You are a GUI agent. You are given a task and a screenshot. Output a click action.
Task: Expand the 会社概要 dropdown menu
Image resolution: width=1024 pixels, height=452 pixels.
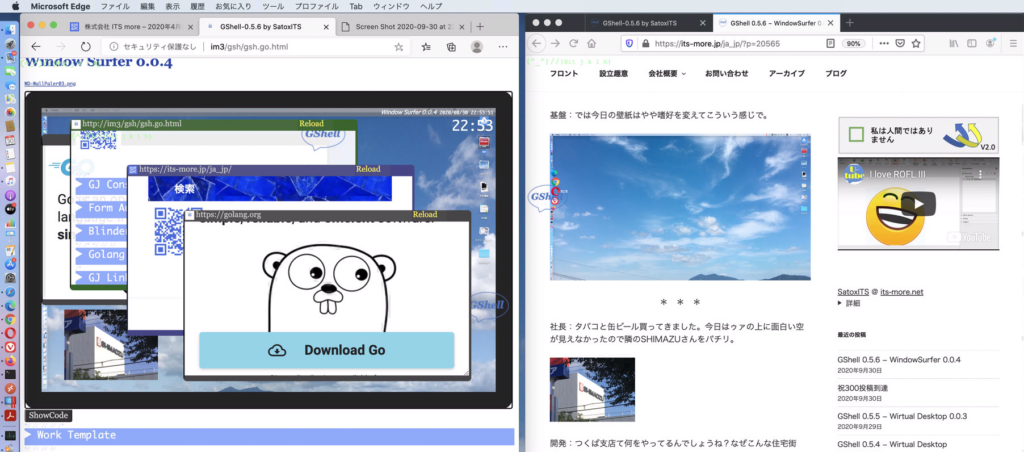click(x=668, y=73)
